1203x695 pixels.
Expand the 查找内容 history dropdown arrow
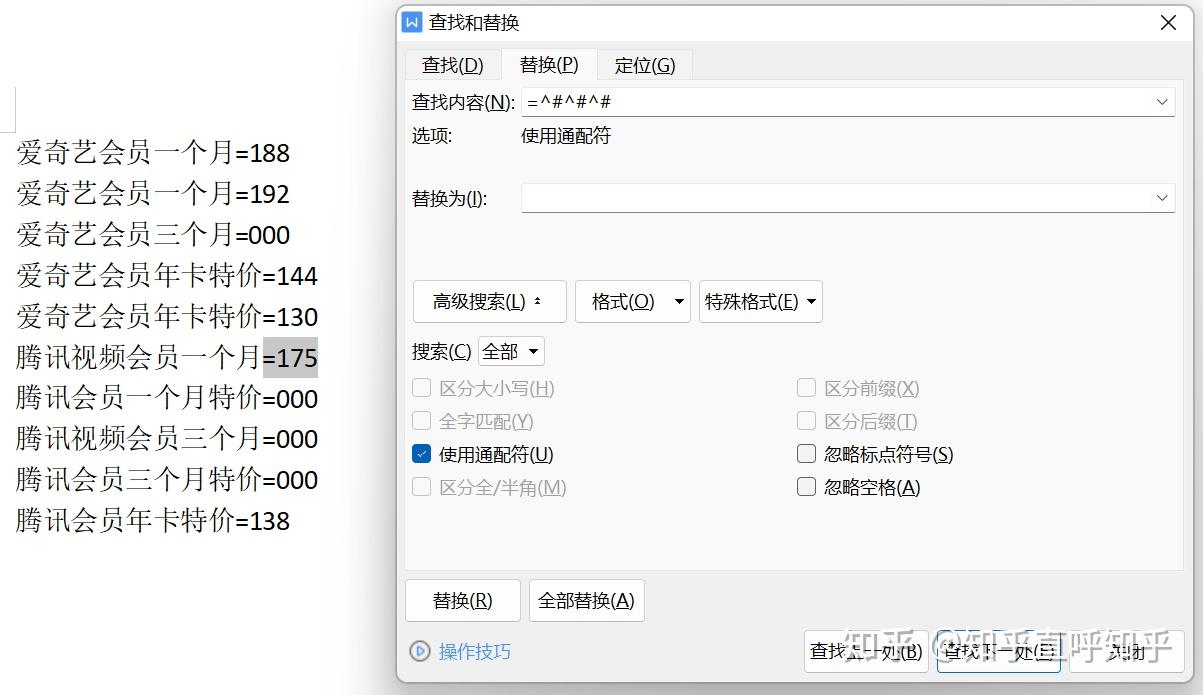point(1162,102)
